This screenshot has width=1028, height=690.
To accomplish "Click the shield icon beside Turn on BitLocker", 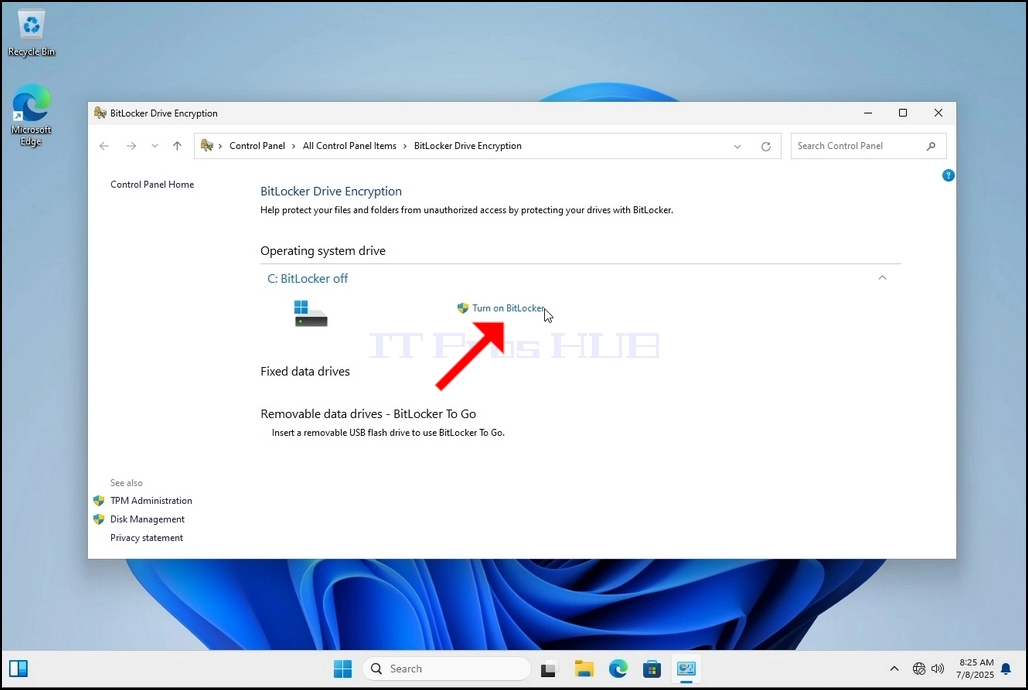I will point(463,308).
